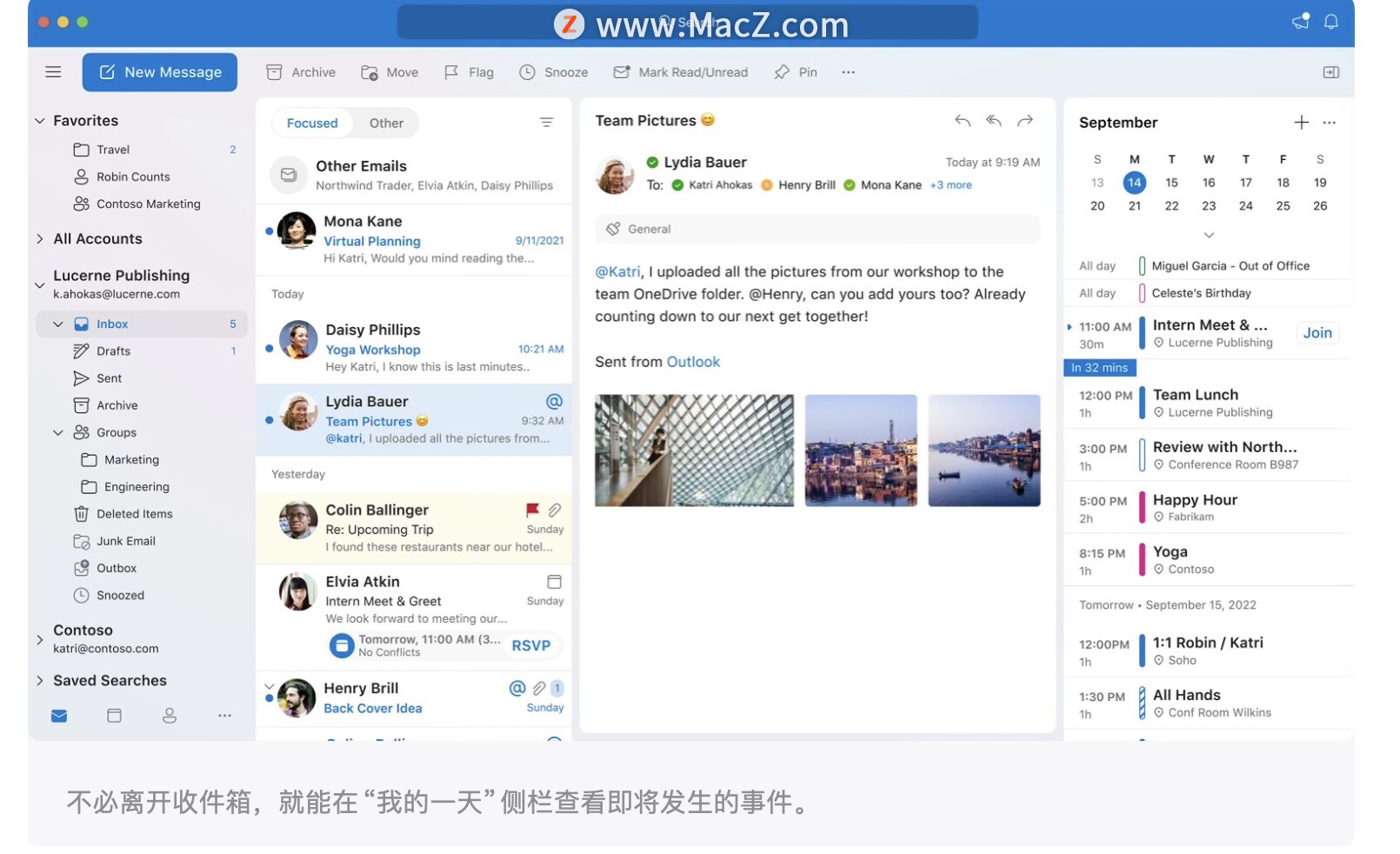The height and width of the screenshot is (854, 1400).
Task: Switch to People view icon
Action: (170, 716)
